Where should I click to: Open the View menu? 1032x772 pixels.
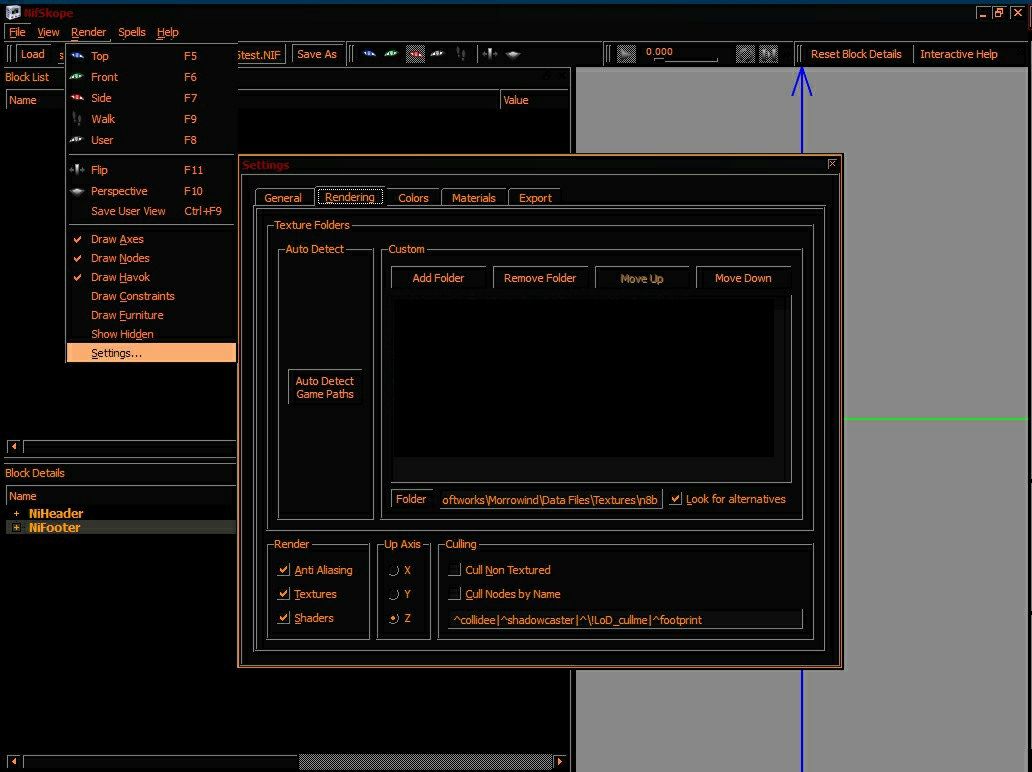point(48,32)
